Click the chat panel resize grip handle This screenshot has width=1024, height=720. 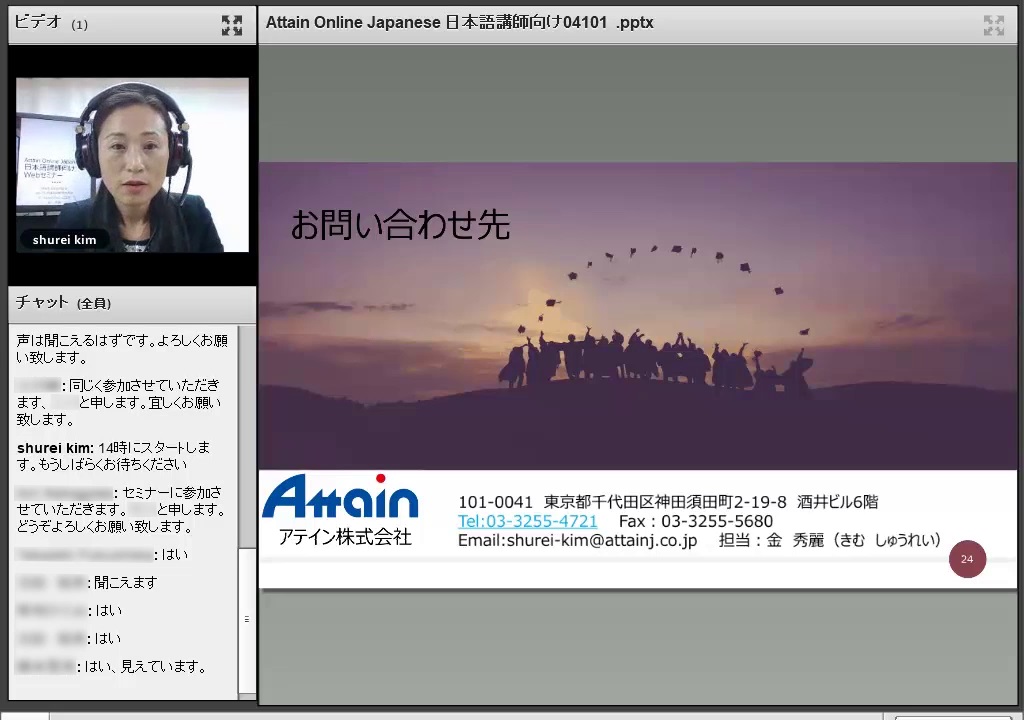point(247,619)
